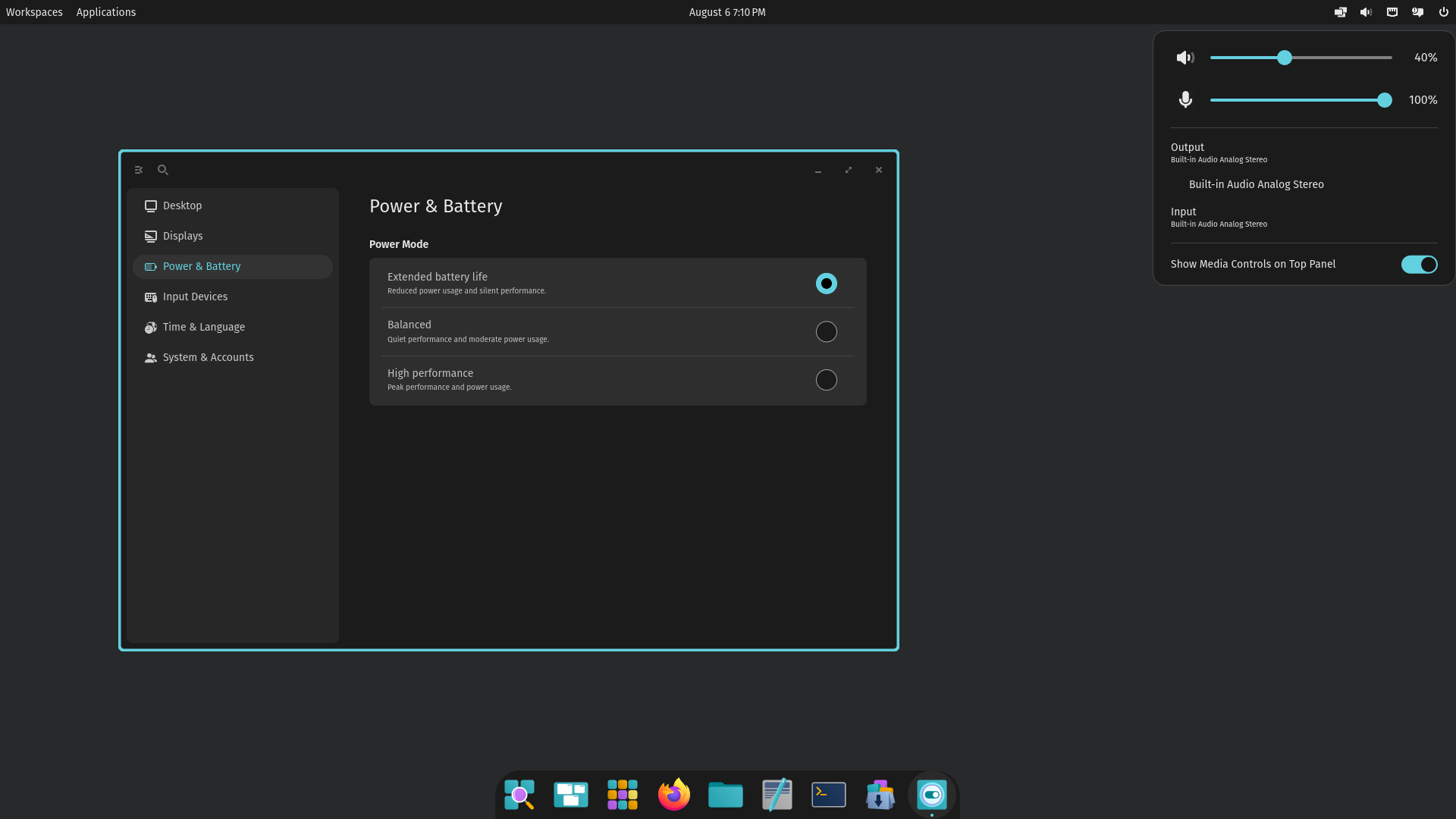Click Input Devices settings
The width and height of the screenshot is (1456, 819).
195,296
